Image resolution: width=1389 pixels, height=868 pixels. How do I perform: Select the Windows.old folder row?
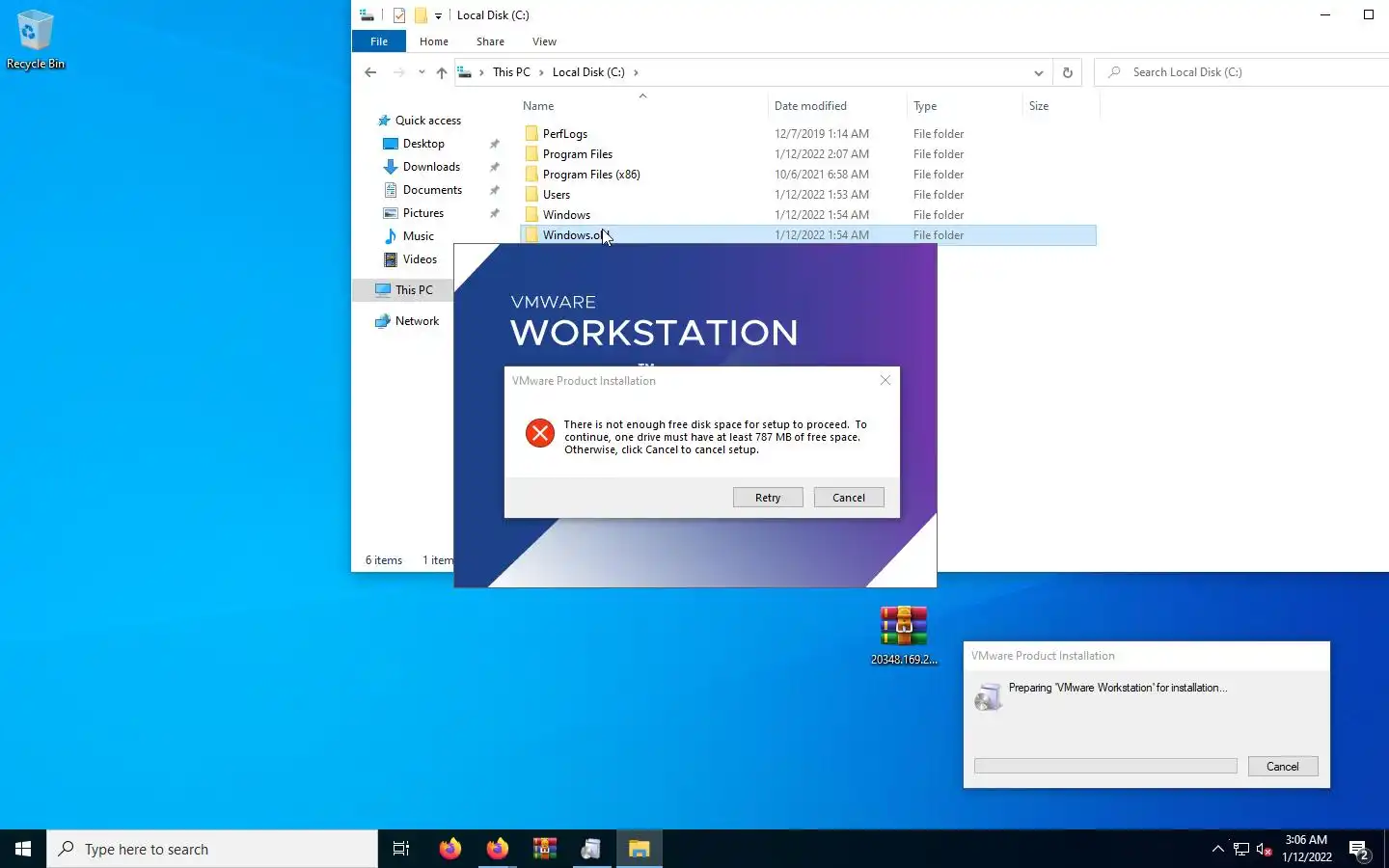[808, 235]
